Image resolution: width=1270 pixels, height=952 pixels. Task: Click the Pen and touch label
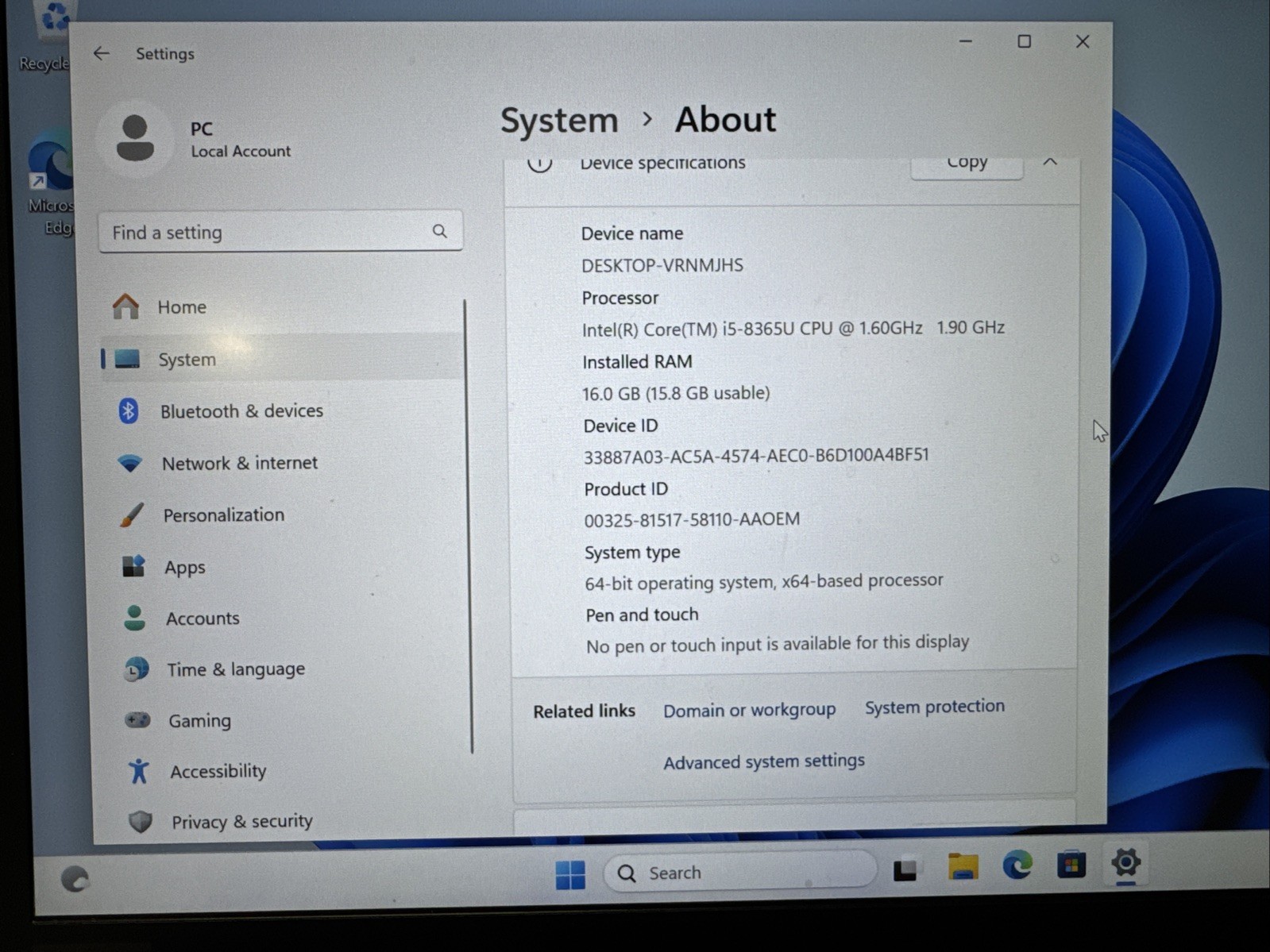point(642,615)
